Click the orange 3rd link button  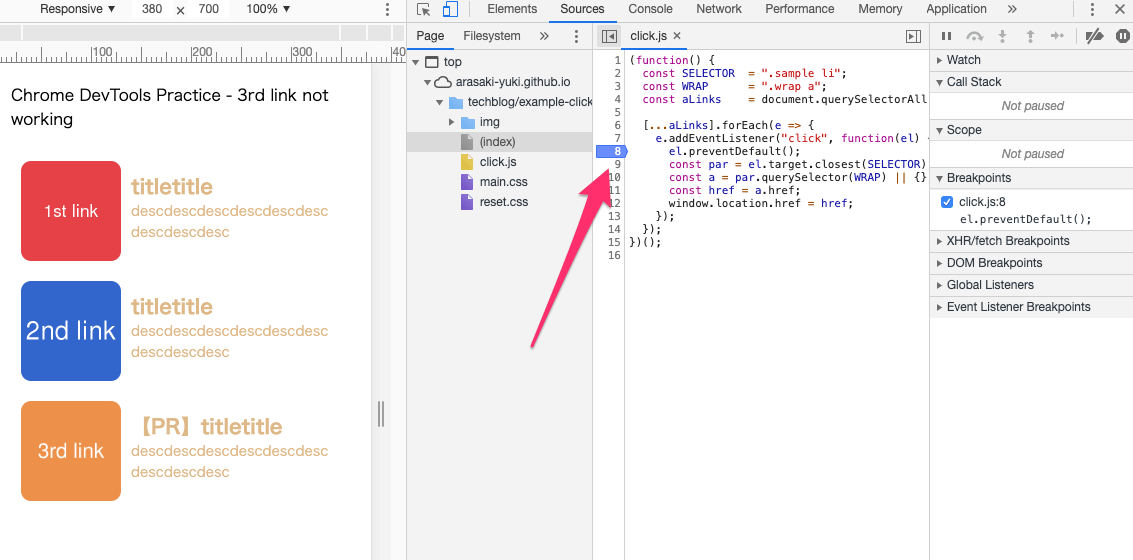(71, 451)
